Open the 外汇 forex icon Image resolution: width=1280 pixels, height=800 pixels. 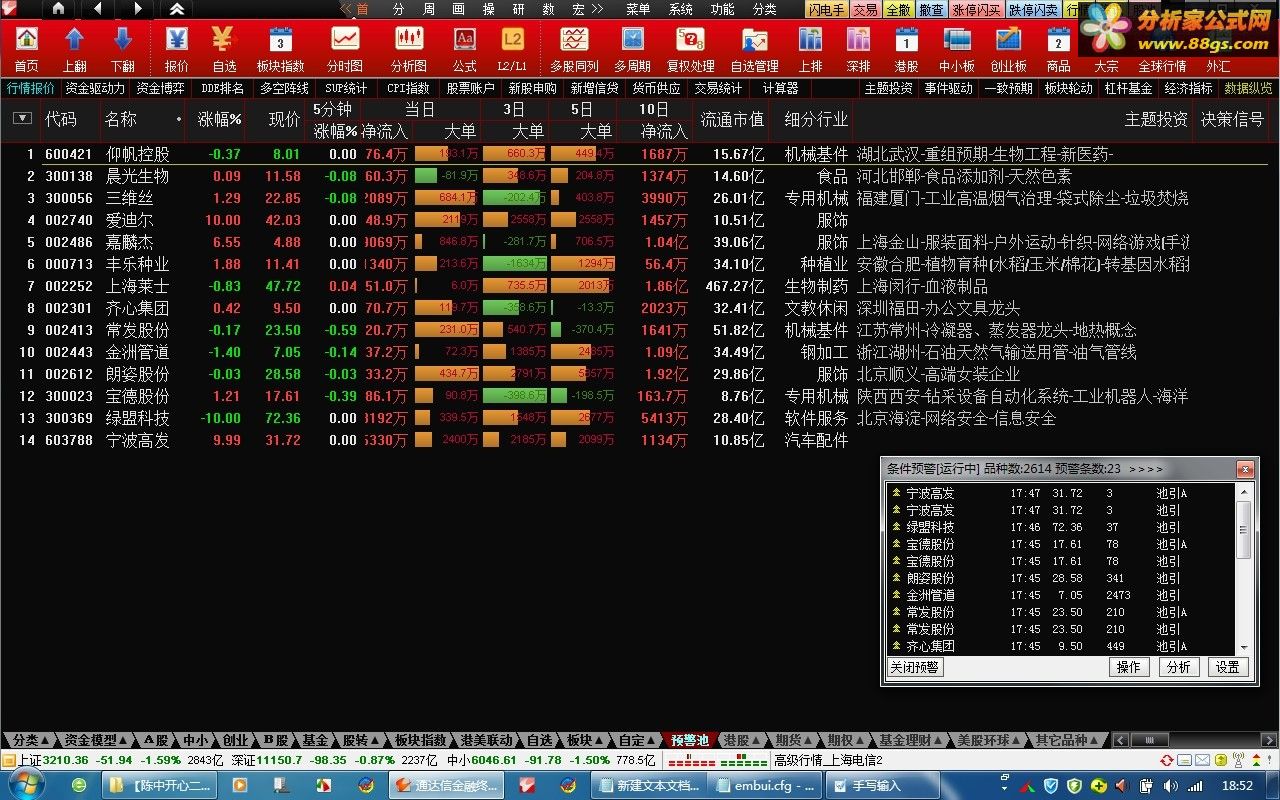tap(1218, 66)
